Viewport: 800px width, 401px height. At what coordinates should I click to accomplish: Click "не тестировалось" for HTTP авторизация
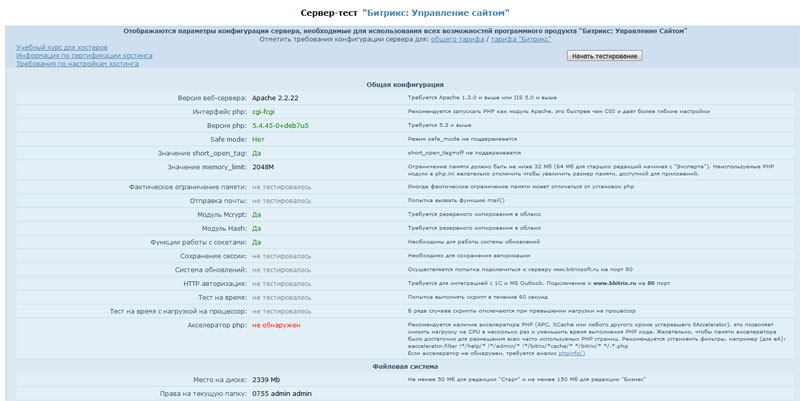[281, 284]
